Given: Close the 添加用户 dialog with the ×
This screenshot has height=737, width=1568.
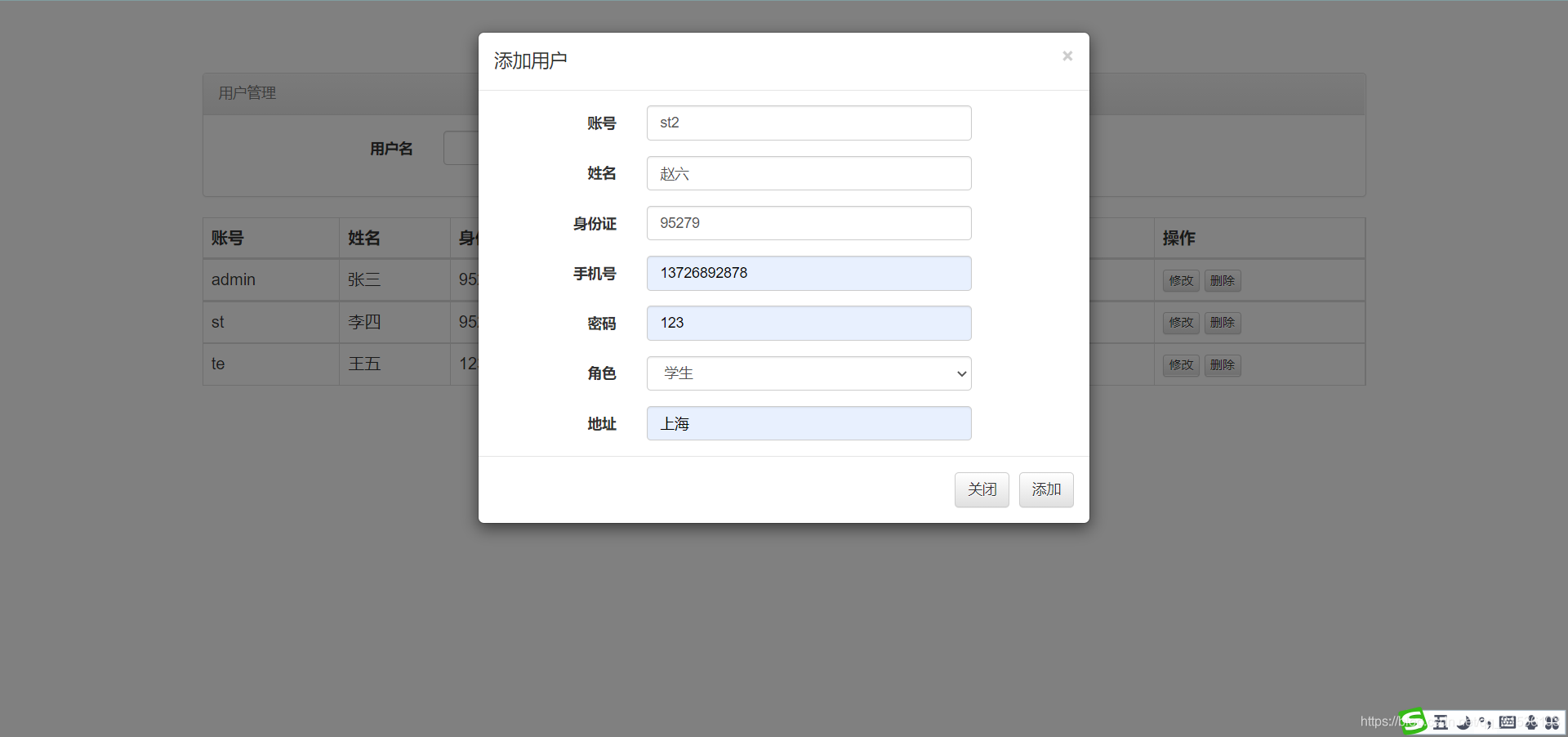Looking at the screenshot, I should pyautogui.click(x=1067, y=56).
